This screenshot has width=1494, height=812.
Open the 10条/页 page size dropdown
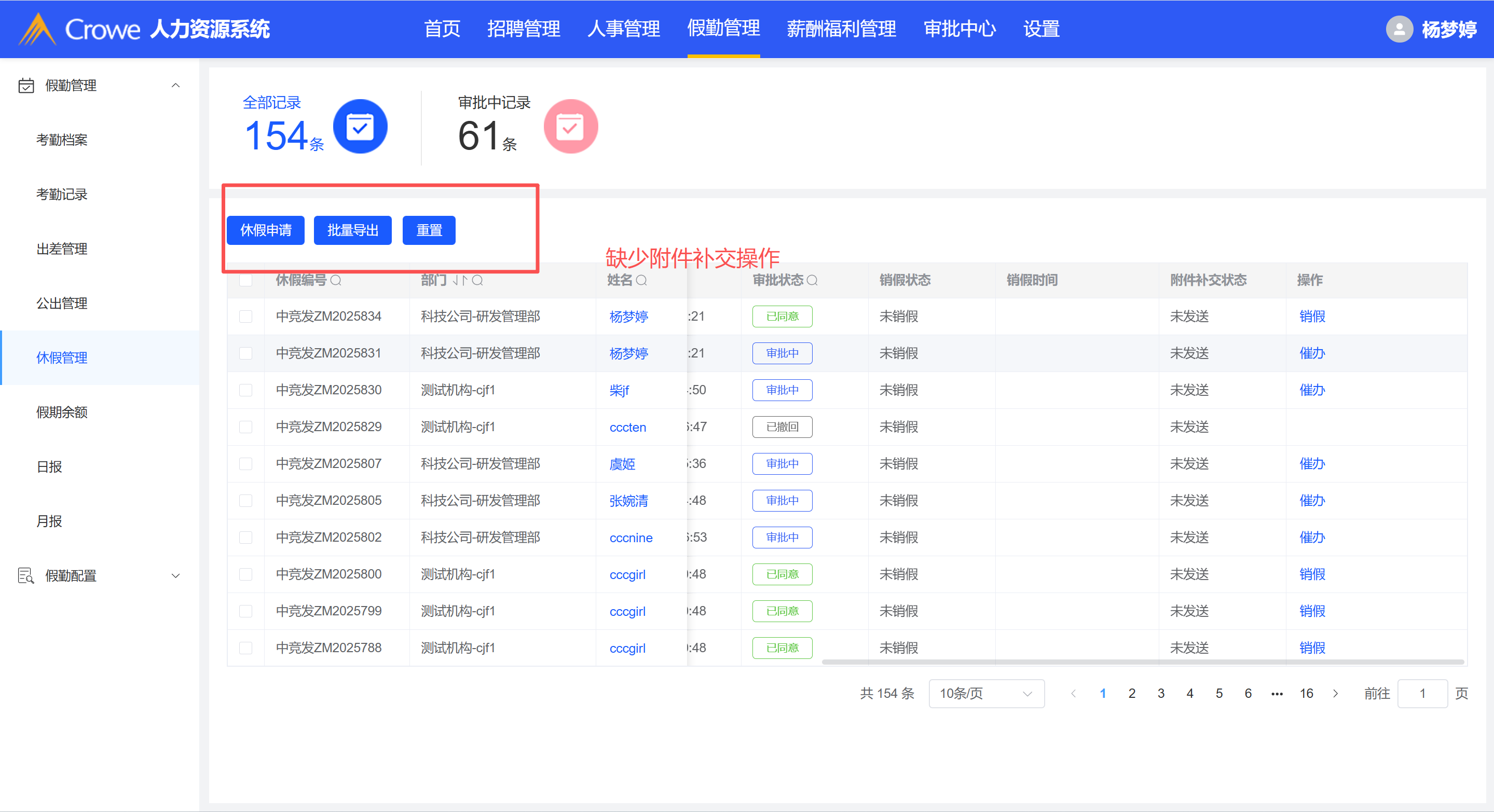tap(986, 694)
